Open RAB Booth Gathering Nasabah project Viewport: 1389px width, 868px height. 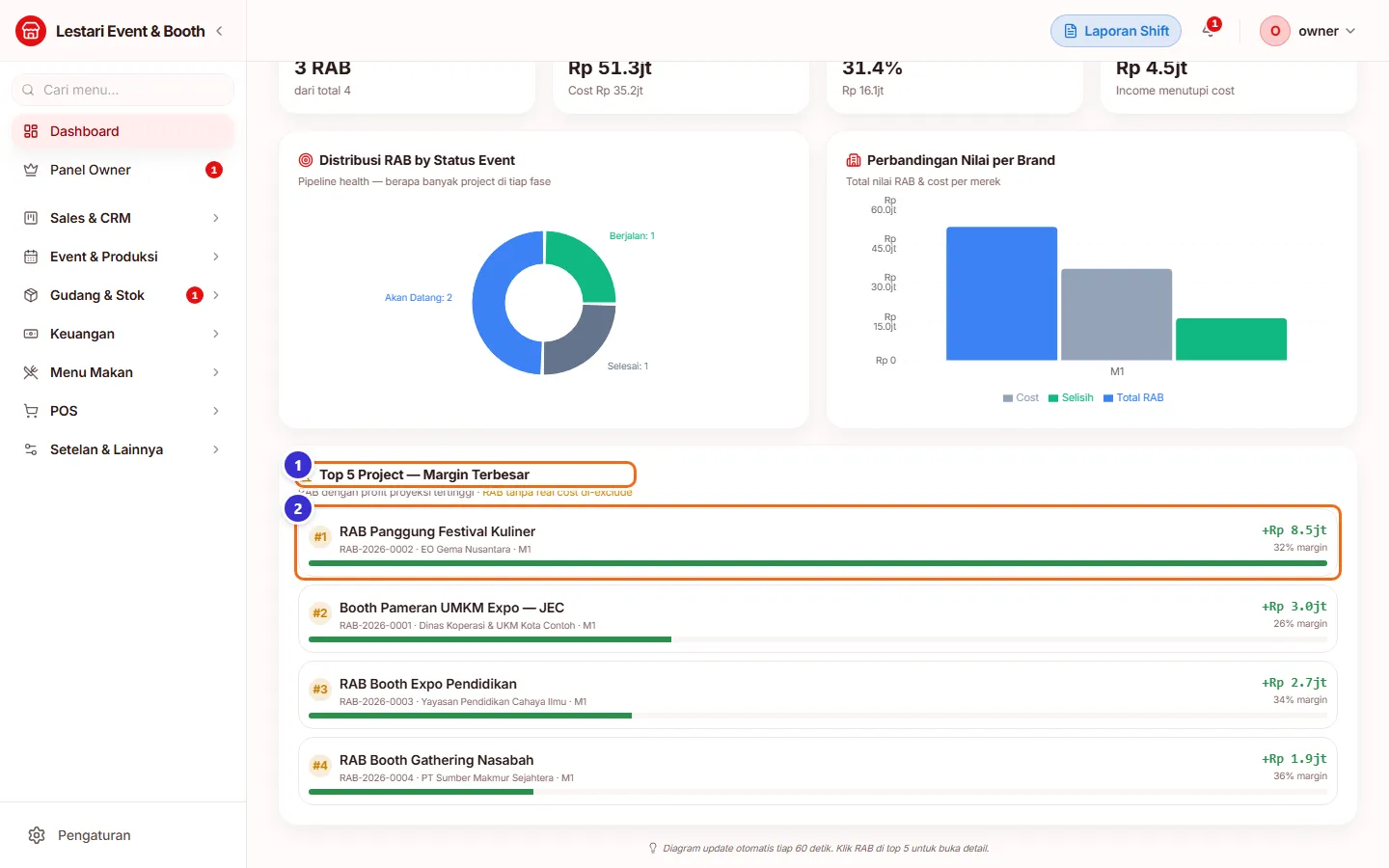click(x=818, y=772)
